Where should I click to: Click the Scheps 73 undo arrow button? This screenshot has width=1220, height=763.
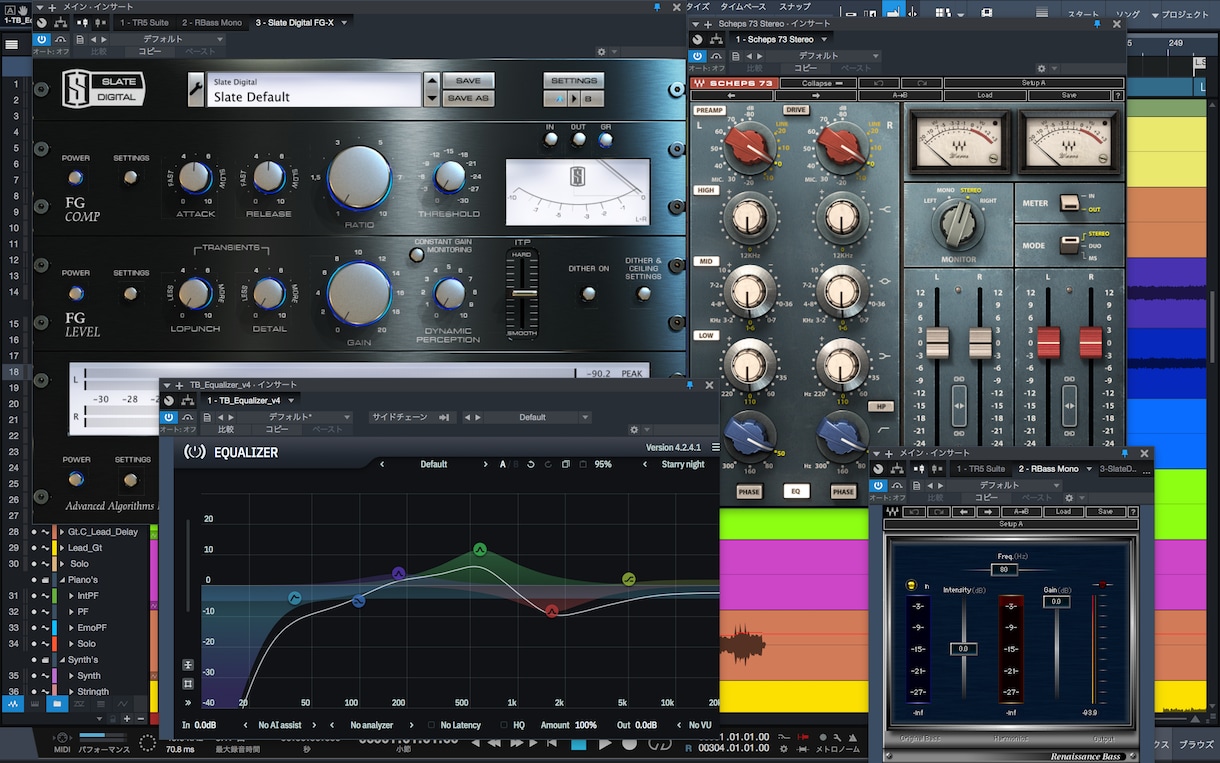(878, 83)
